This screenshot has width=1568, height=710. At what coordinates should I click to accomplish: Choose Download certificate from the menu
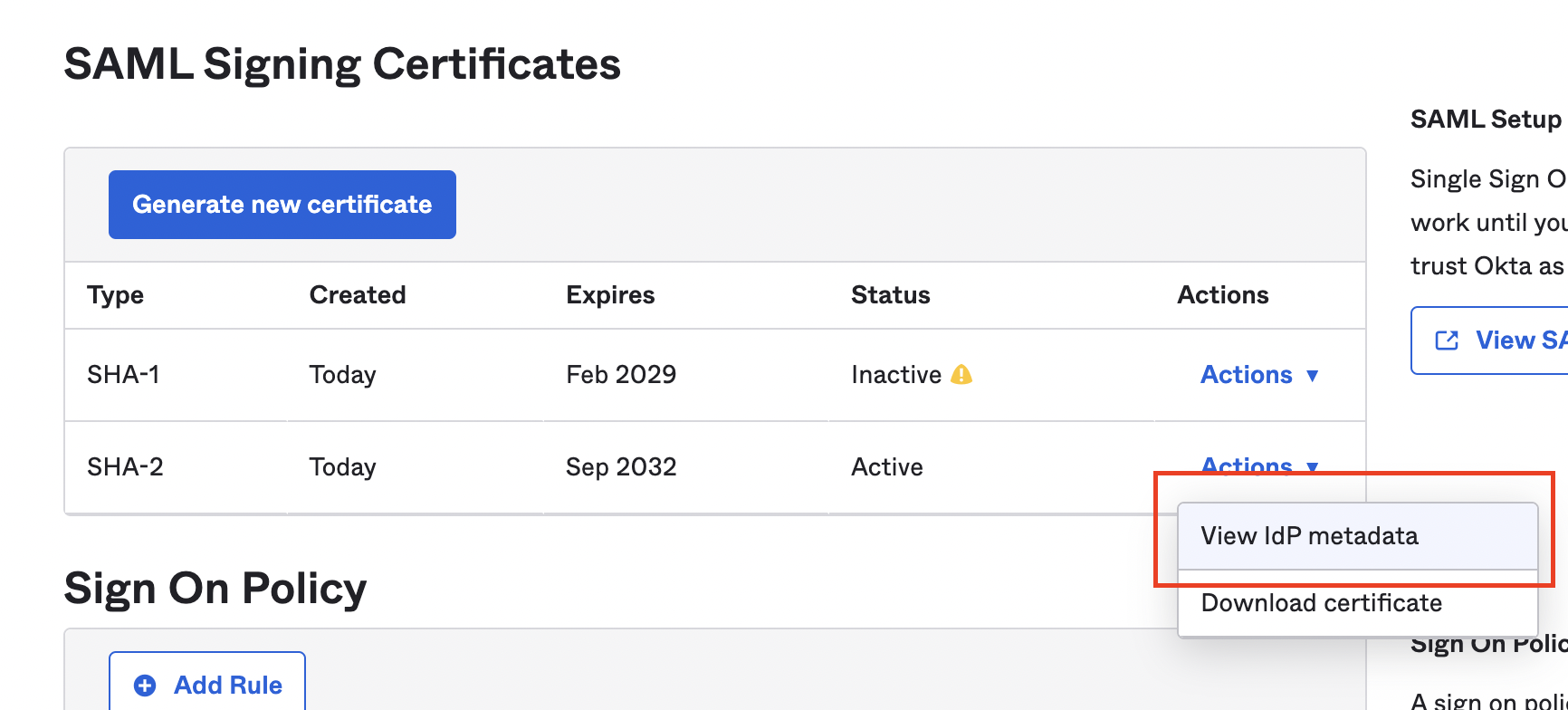[1321, 603]
